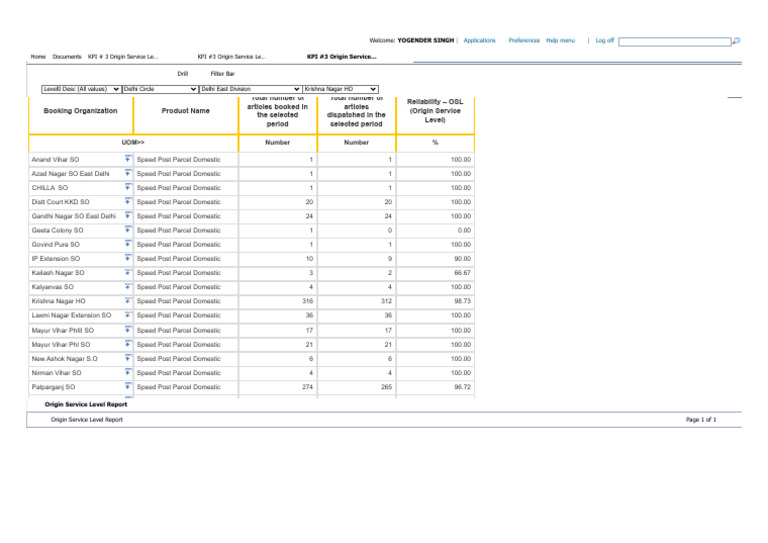Open the Delhi East Division dropdown
Viewport: 768px width, 543px height.
[x=250, y=89]
